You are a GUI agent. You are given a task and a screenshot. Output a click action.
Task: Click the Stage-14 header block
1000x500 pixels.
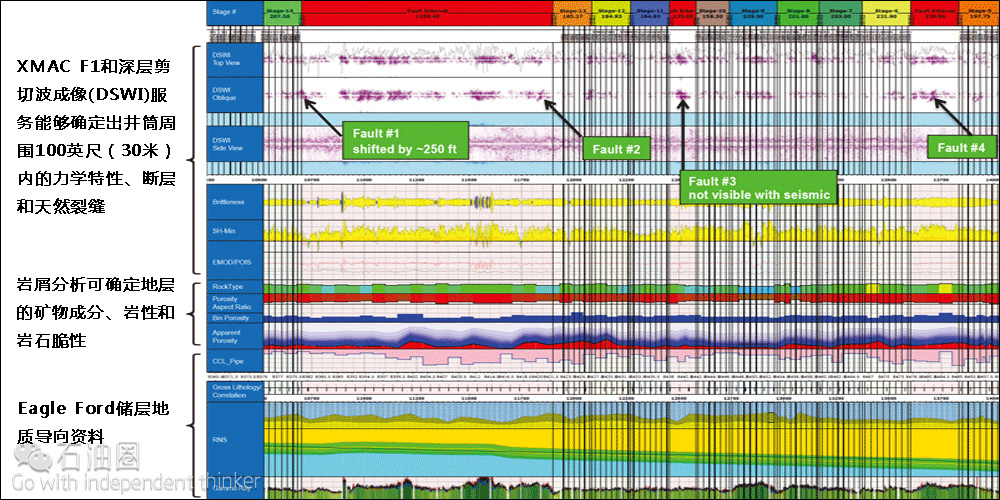pos(282,13)
